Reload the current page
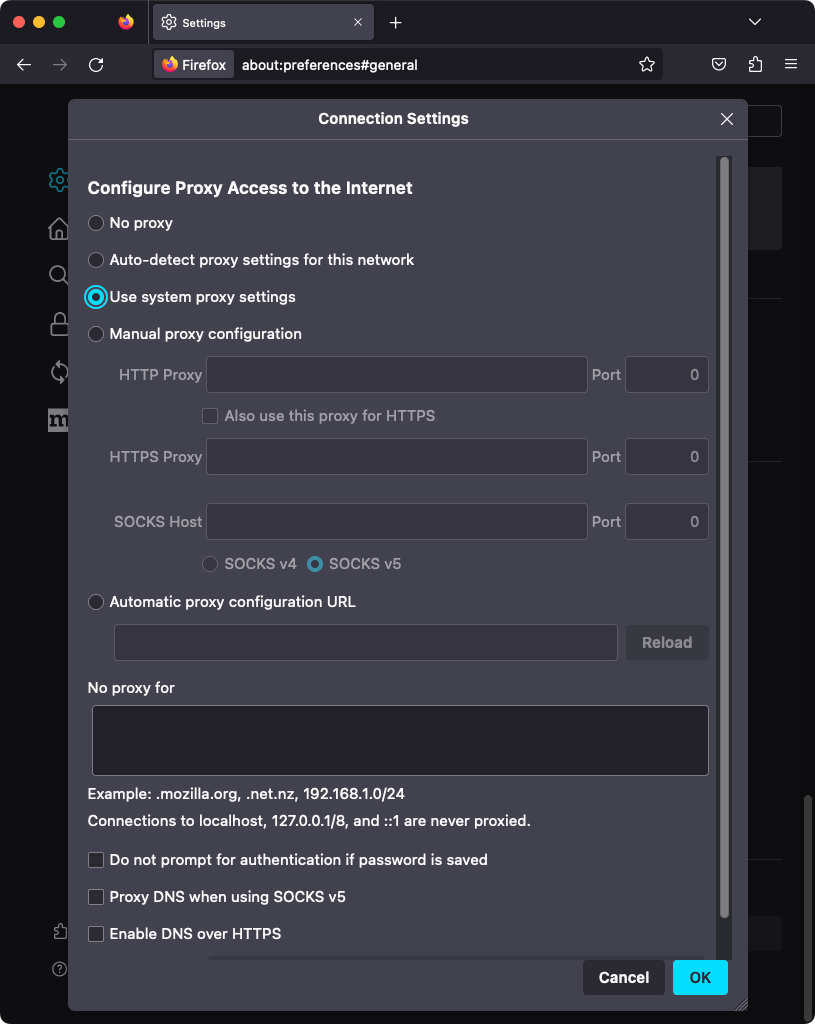Viewport: 815px width, 1024px height. click(x=96, y=65)
